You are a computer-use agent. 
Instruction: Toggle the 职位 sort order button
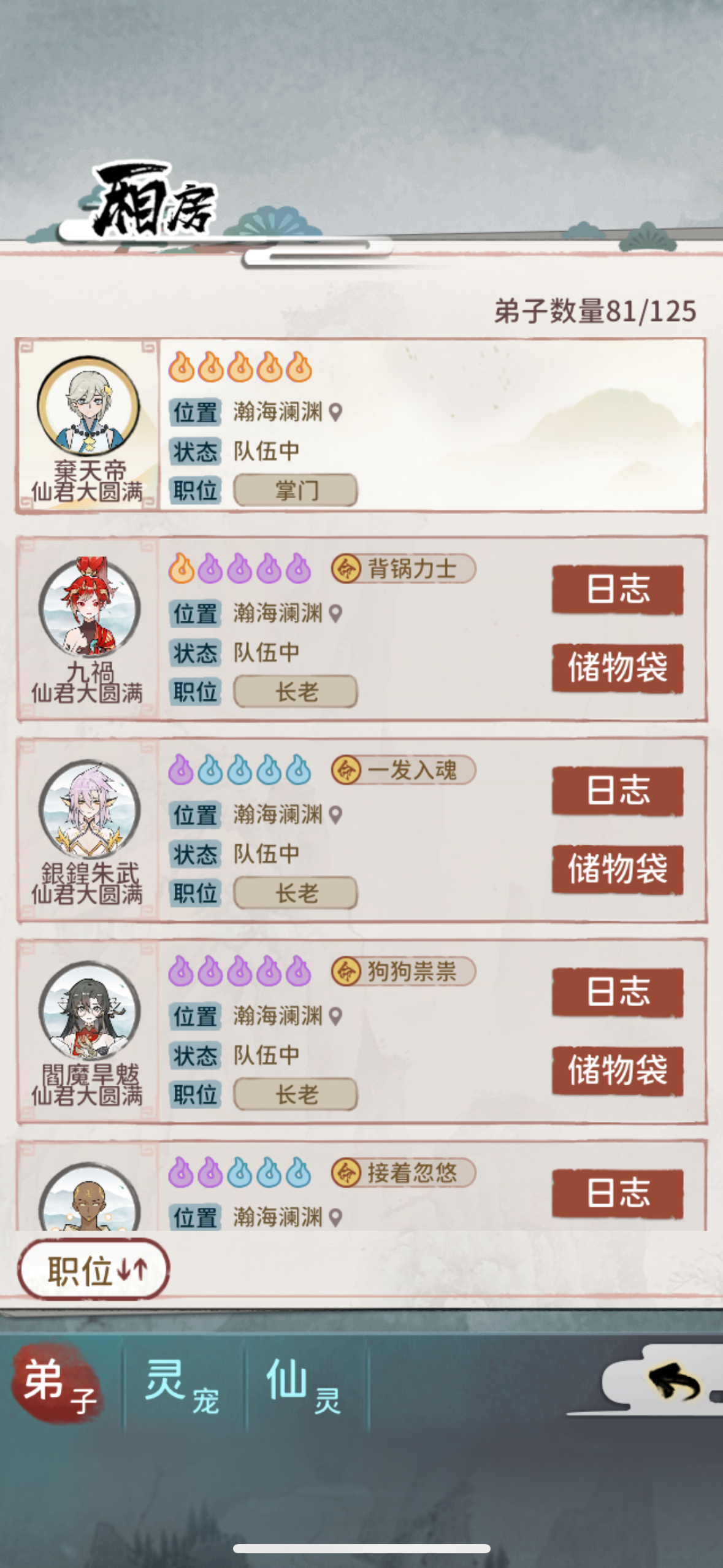(94, 1269)
